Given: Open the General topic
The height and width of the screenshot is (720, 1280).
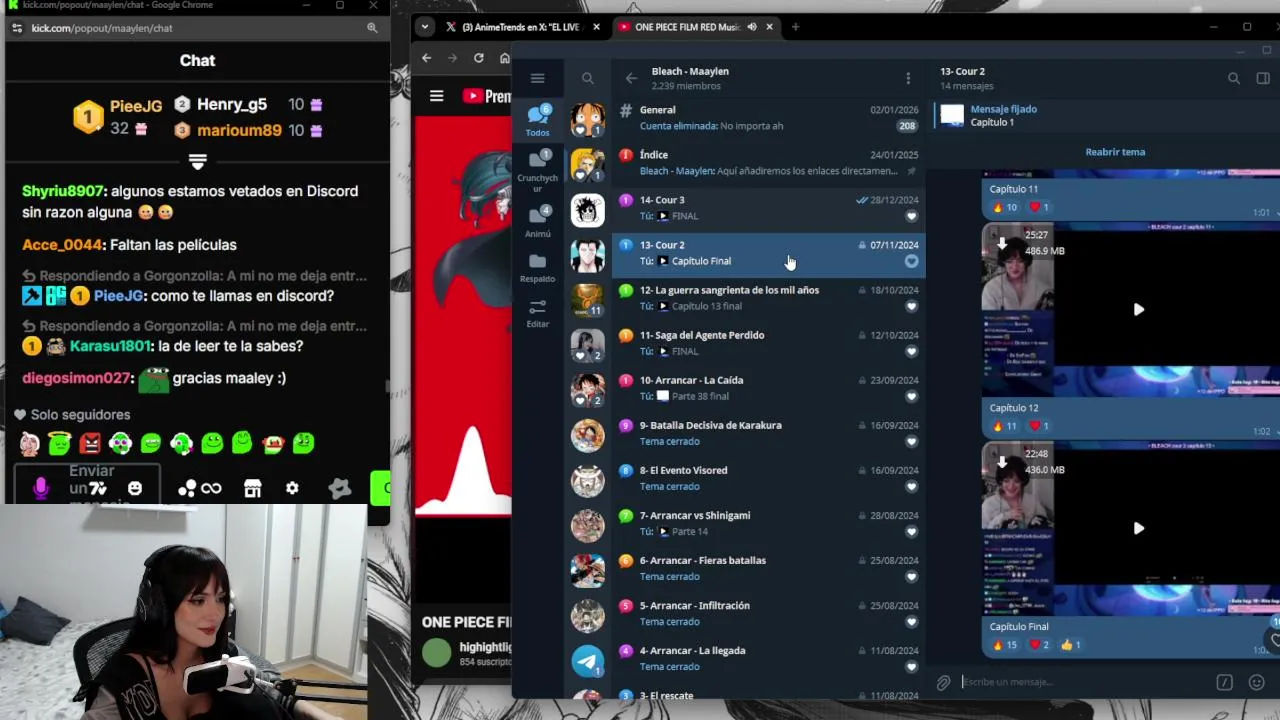Looking at the screenshot, I should click(768, 118).
